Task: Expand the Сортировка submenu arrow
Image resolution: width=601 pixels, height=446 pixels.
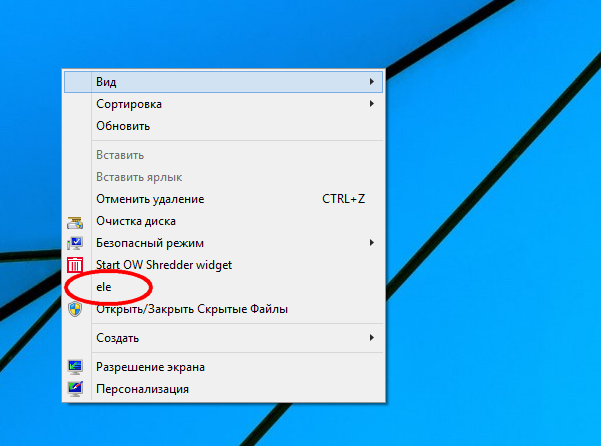Action: coord(371,104)
